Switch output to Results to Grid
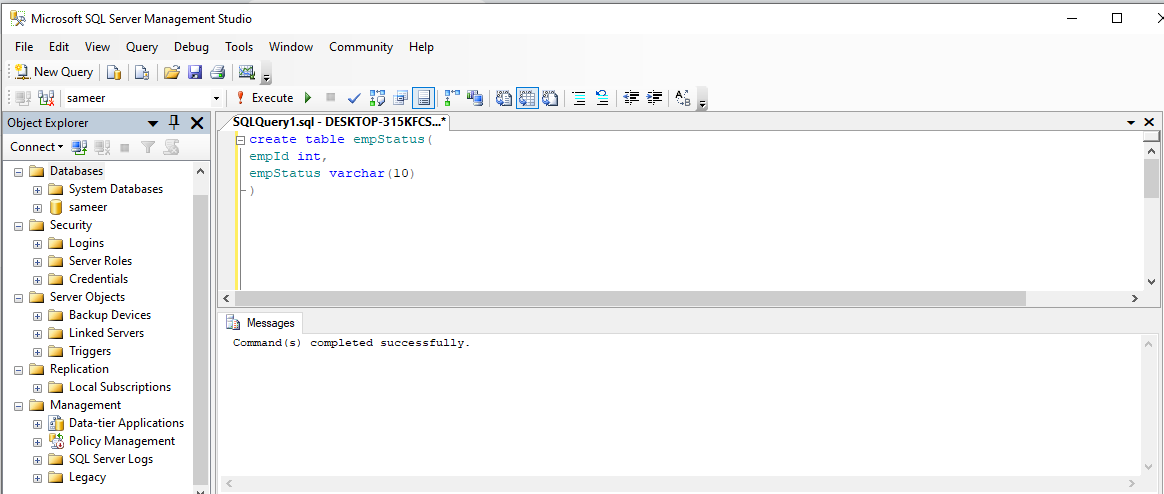Image resolution: width=1164 pixels, height=494 pixels. click(x=527, y=97)
